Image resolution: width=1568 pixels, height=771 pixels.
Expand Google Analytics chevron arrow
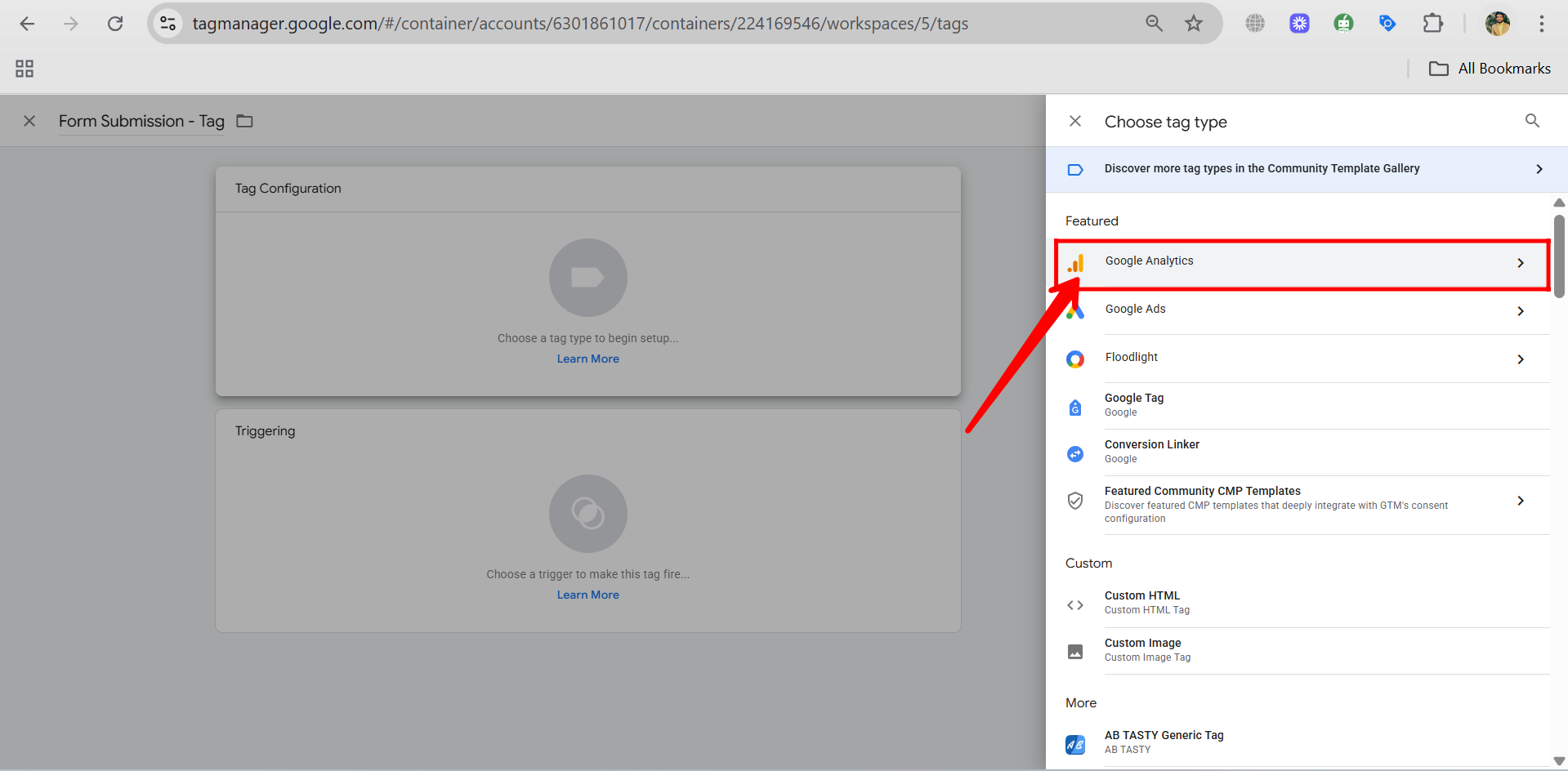(1521, 263)
